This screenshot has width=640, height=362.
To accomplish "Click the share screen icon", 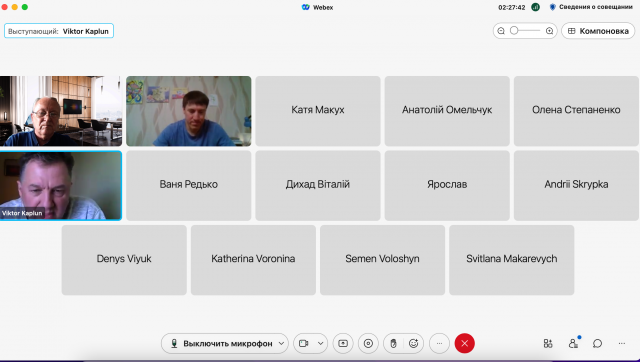I will [x=343, y=344].
